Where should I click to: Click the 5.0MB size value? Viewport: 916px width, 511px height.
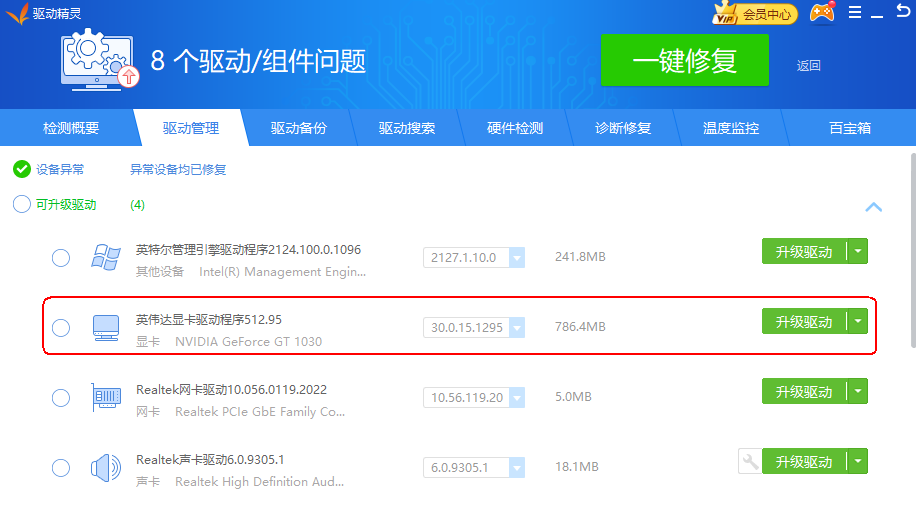(573, 397)
